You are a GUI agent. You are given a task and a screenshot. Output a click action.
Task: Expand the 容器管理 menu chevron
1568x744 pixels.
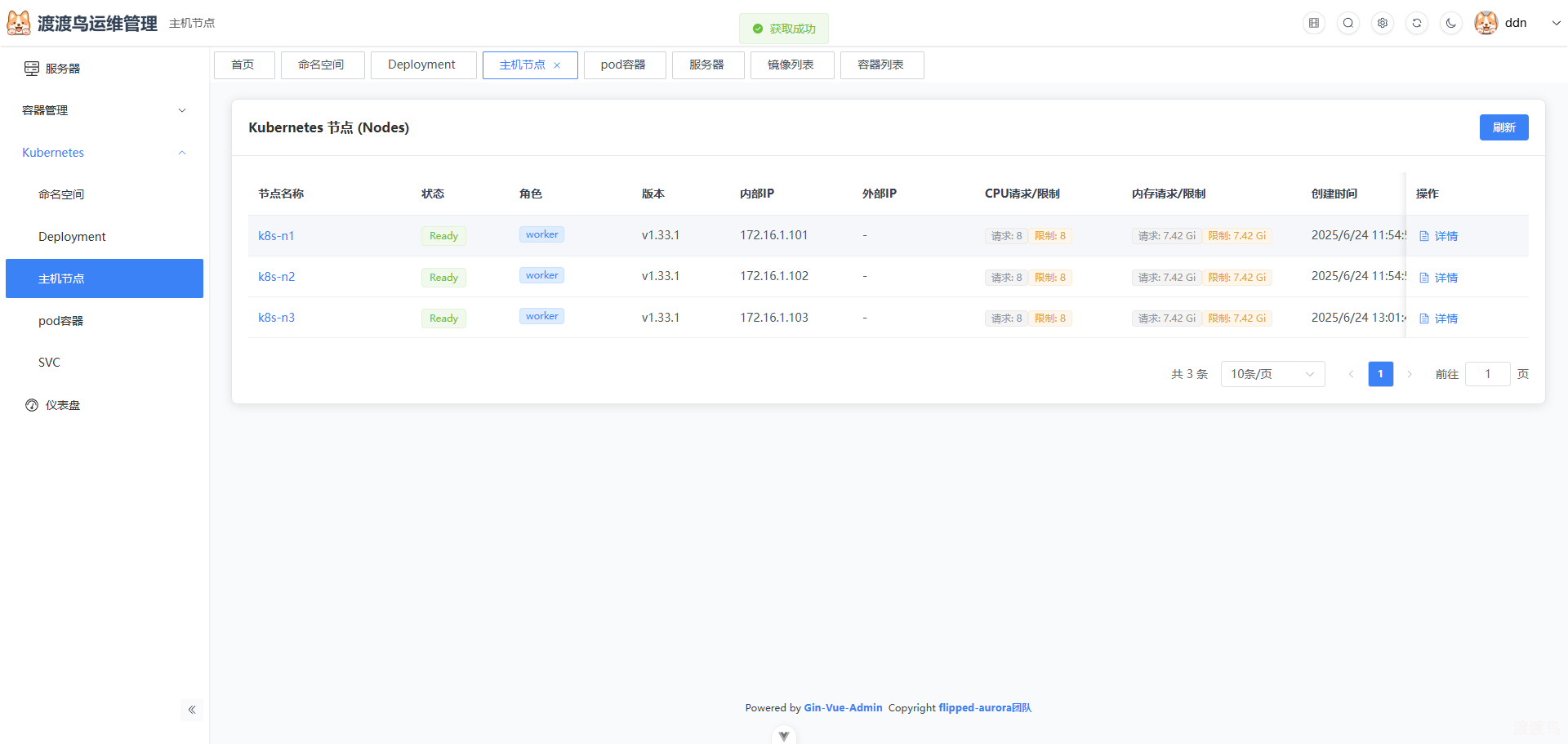181,109
